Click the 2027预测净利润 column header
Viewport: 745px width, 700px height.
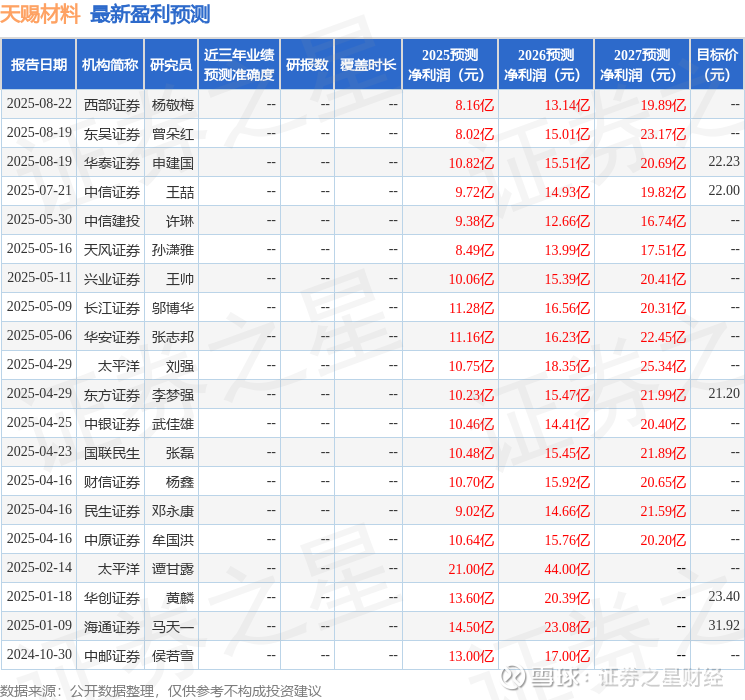(642, 65)
